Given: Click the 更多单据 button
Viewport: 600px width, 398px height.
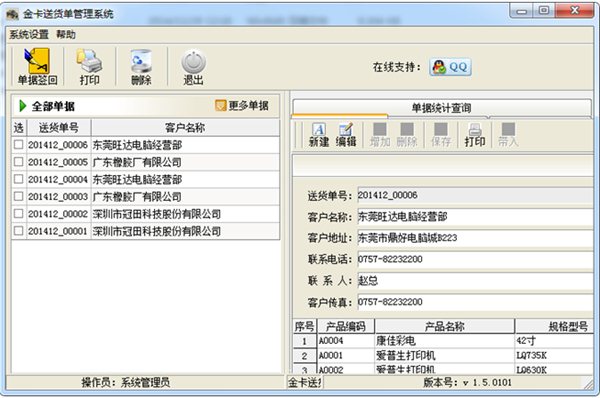Looking at the screenshot, I should pyautogui.click(x=242, y=105).
